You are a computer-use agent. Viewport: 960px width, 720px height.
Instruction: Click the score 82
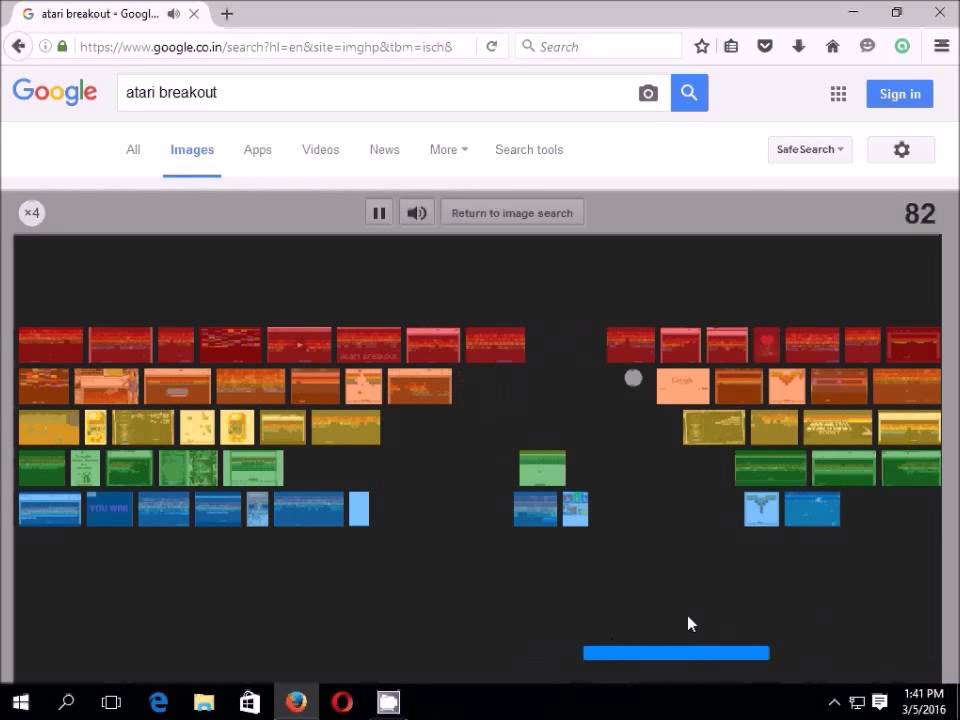point(920,214)
